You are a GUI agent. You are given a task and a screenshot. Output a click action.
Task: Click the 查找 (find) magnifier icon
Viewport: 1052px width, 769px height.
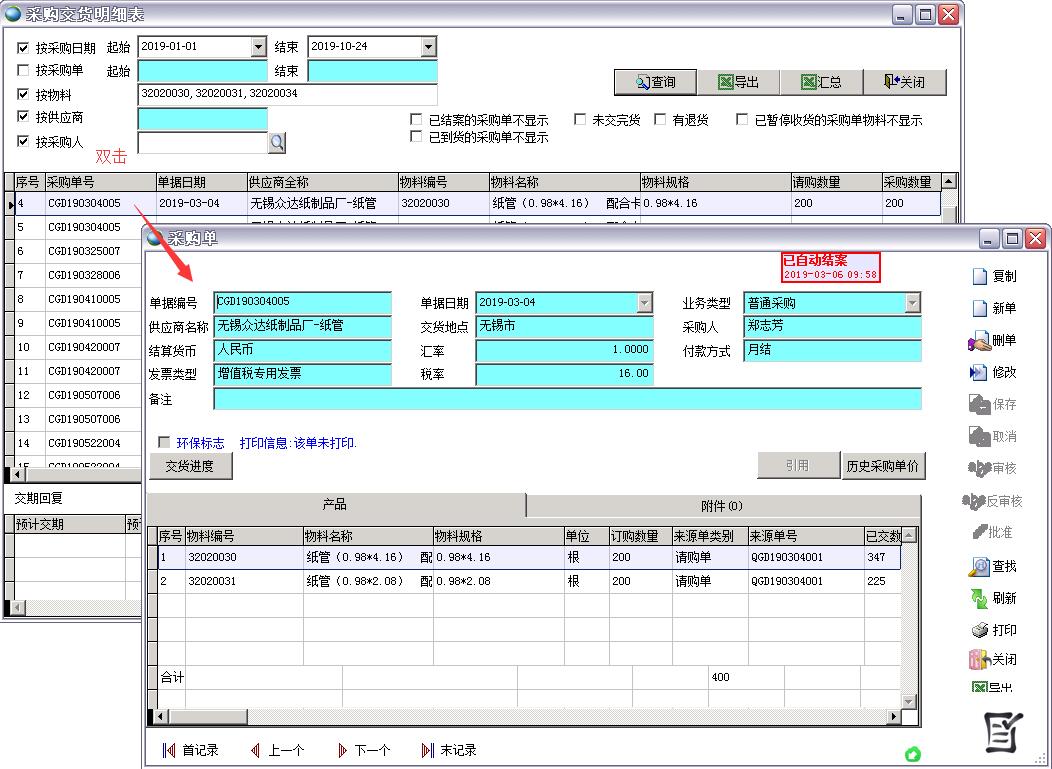980,566
